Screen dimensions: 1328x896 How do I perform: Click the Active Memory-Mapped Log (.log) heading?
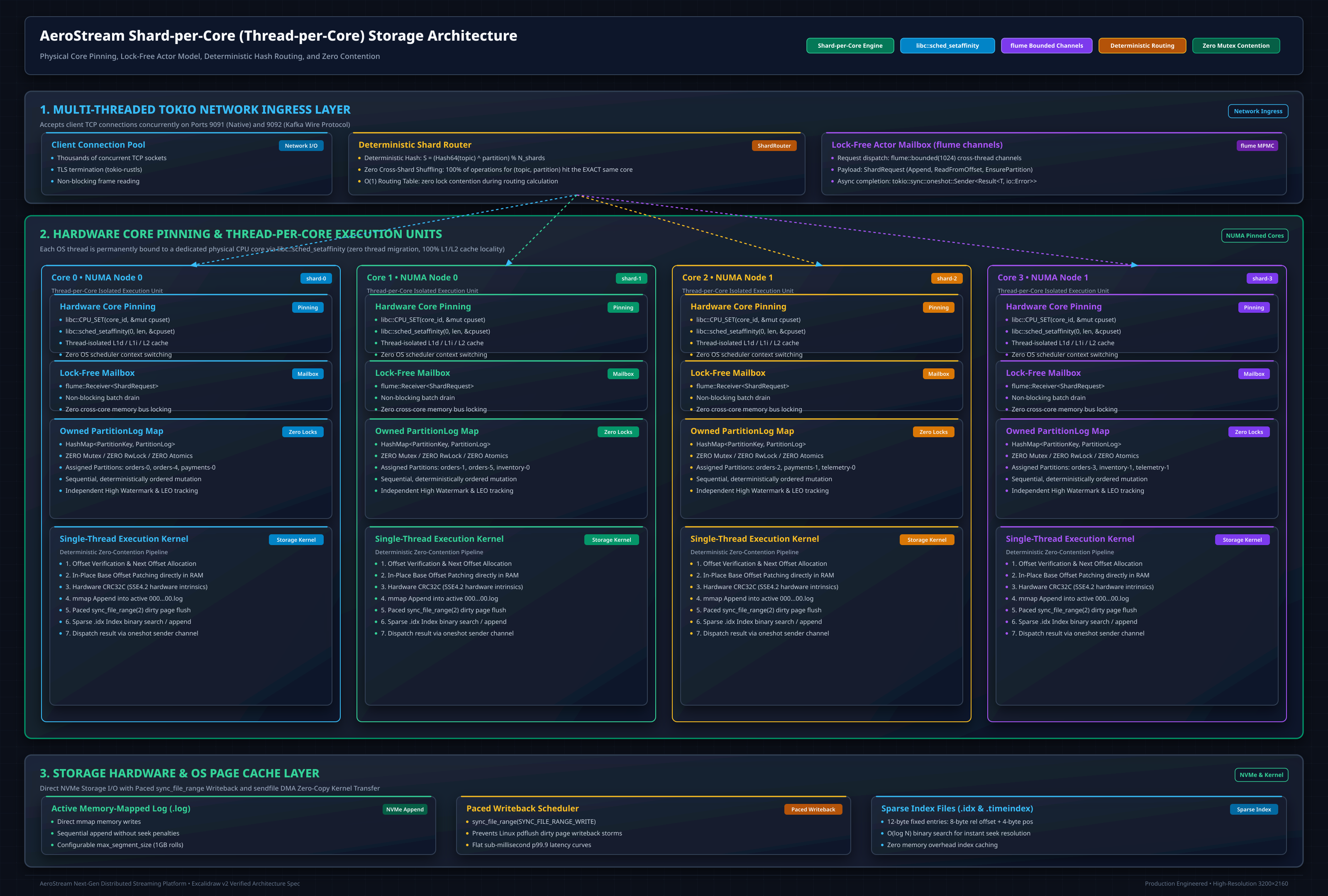(121, 809)
